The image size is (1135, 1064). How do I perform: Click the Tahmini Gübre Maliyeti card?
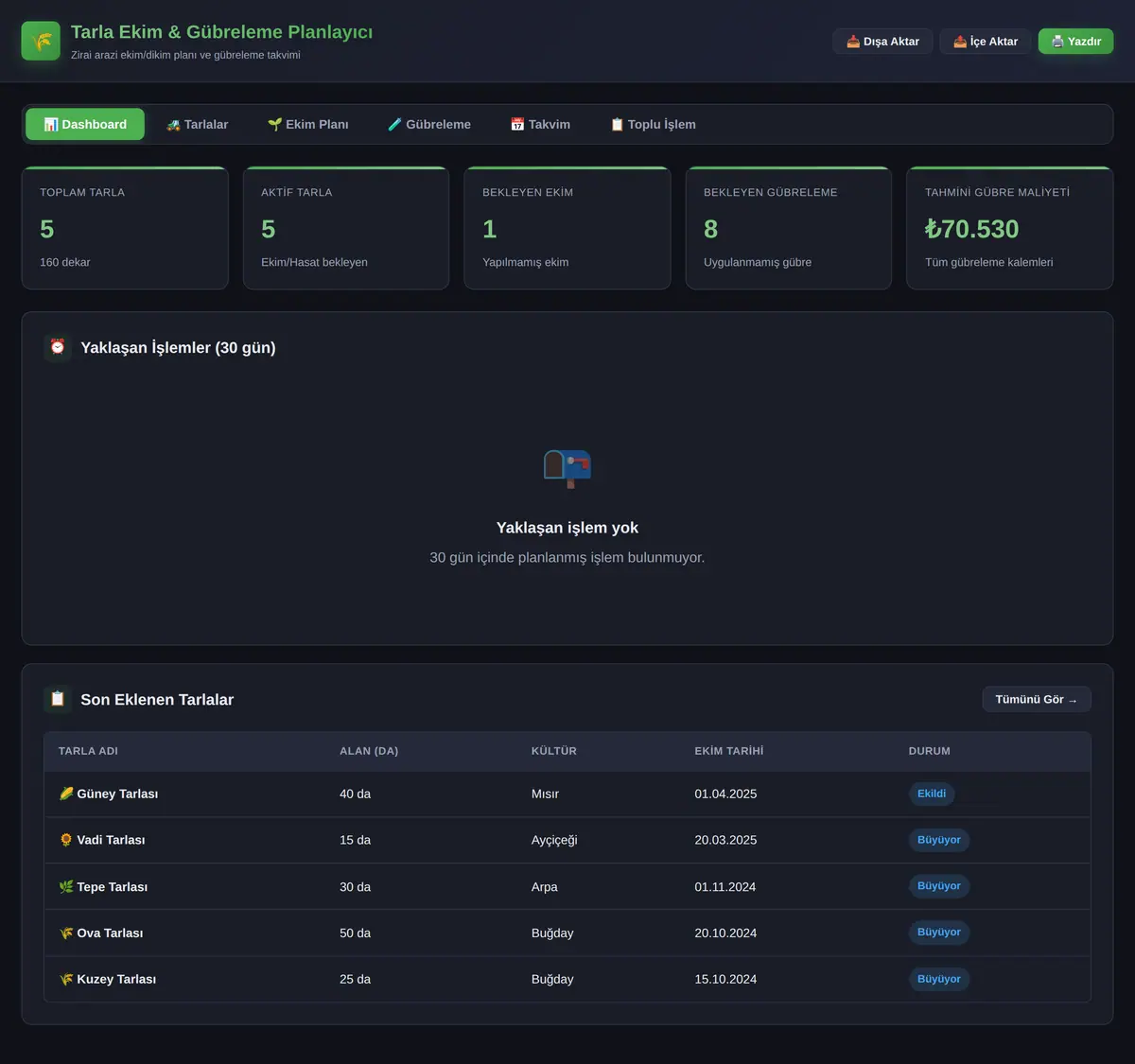click(x=1010, y=228)
